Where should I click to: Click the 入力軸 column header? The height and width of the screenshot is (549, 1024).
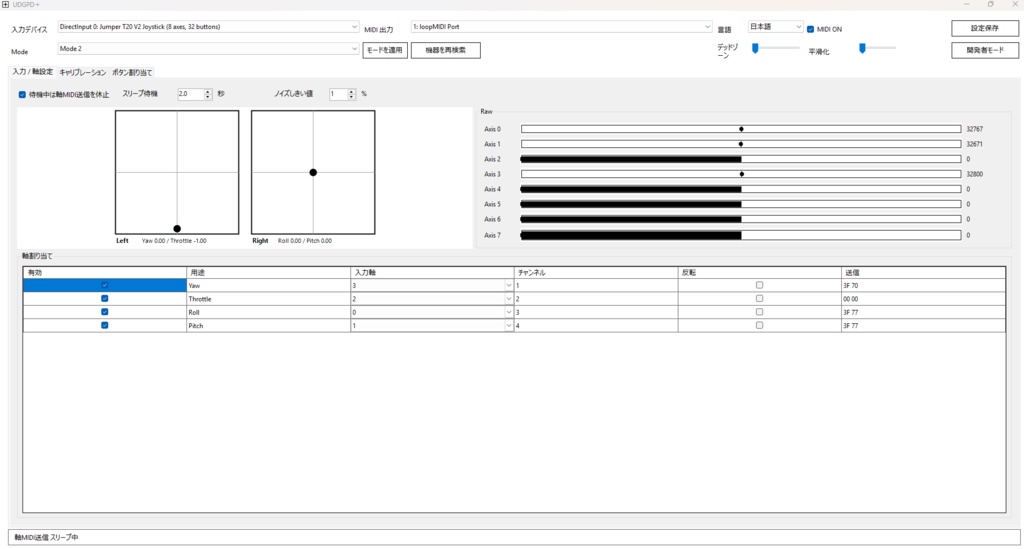pos(432,272)
